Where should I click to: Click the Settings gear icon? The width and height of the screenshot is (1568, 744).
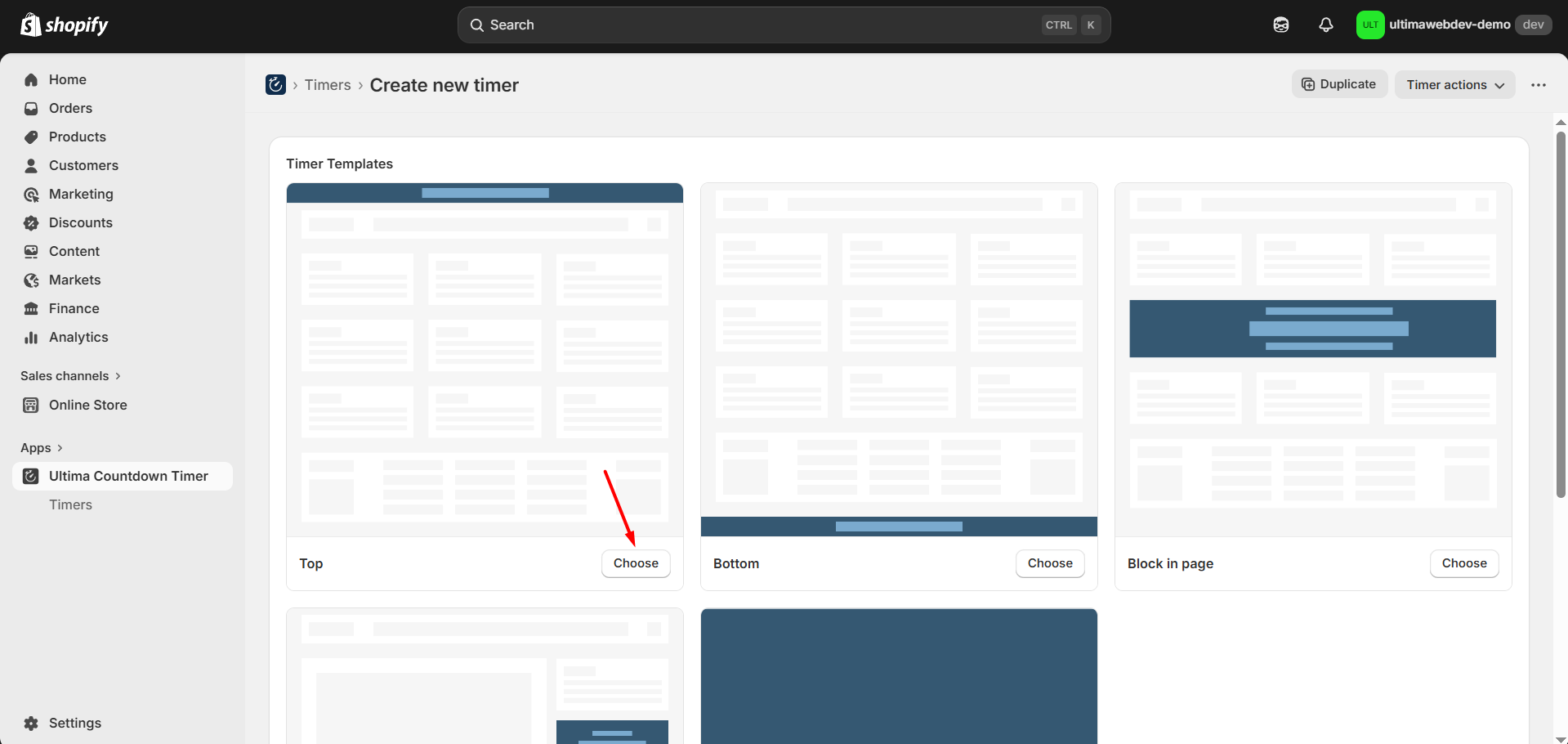31,723
